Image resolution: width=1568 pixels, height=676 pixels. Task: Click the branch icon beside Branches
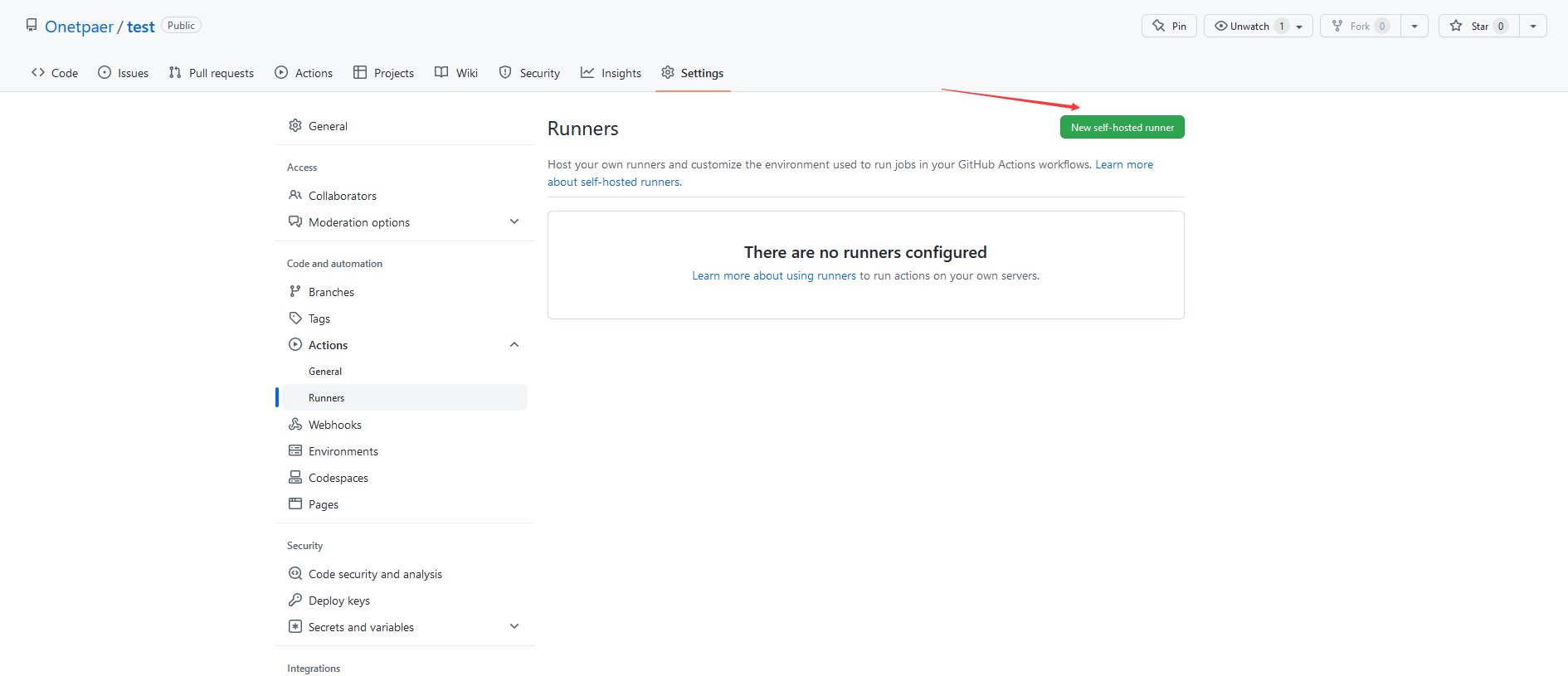pos(295,291)
